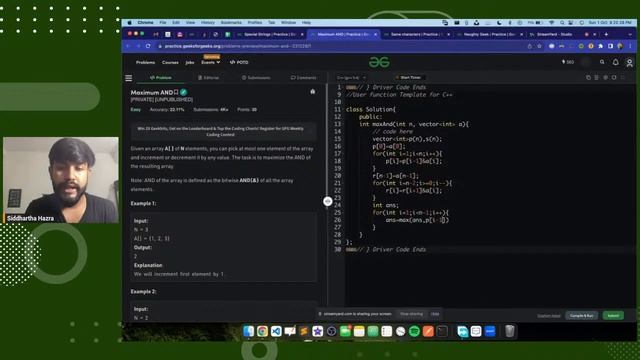The width and height of the screenshot is (640, 360).
Task: Open the Chrome extensions puzzle icon
Action: click(600, 46)
